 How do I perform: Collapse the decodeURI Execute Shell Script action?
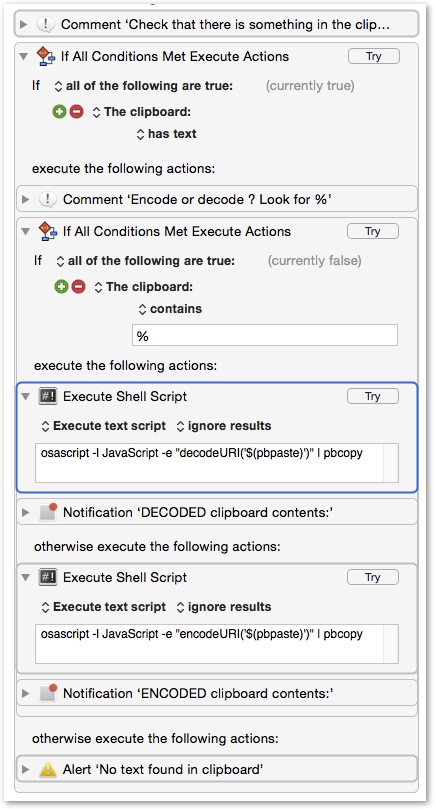coord(25,396)
